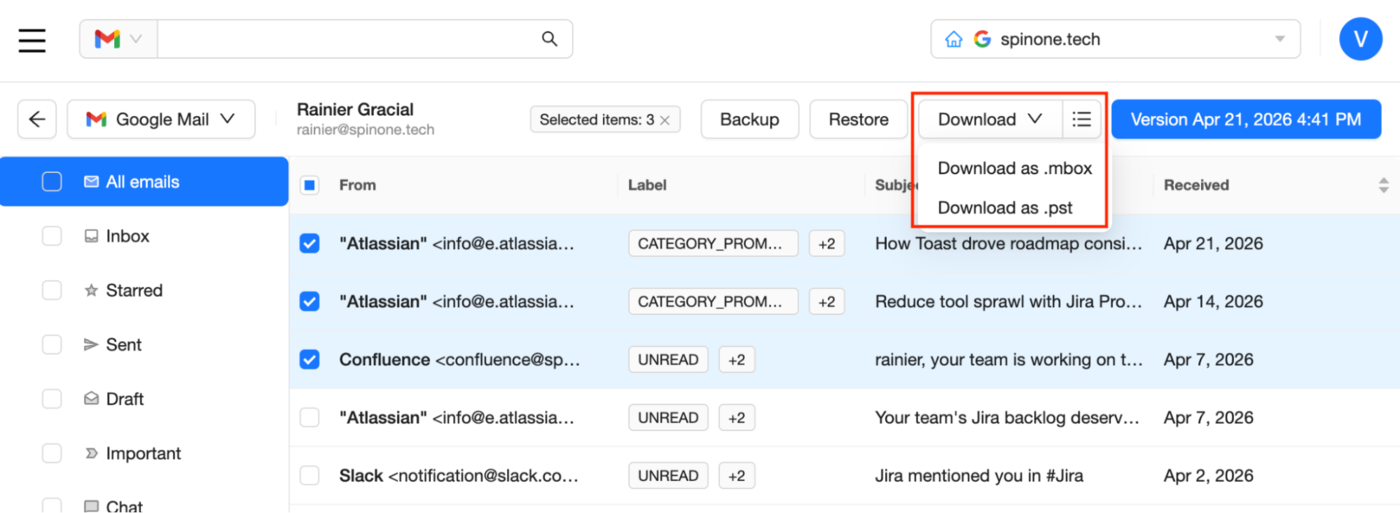
Task: Open the user avatar V
Action: [1360, 39]
